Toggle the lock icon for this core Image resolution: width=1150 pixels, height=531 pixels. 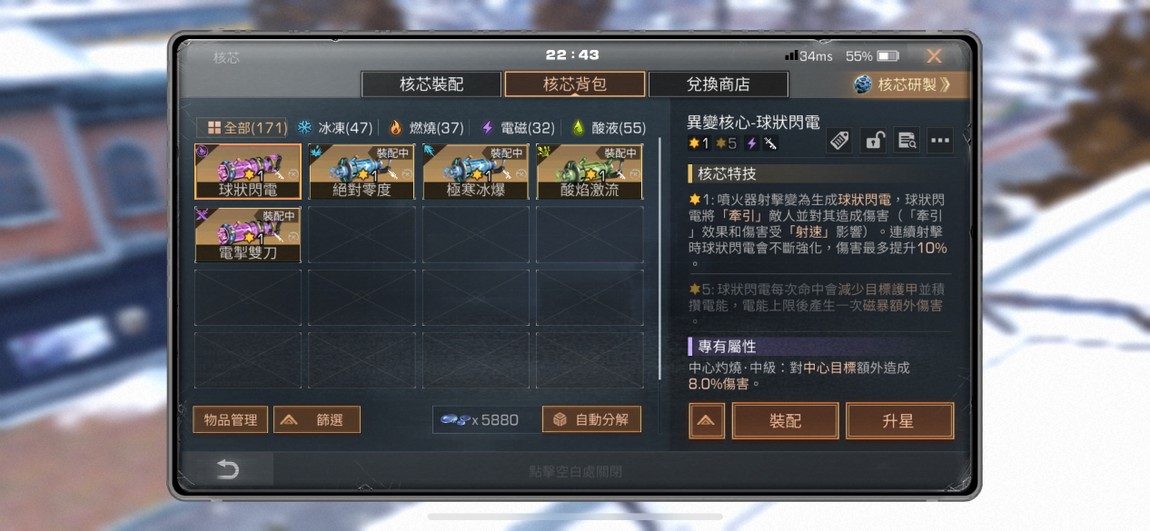point(873,141)
